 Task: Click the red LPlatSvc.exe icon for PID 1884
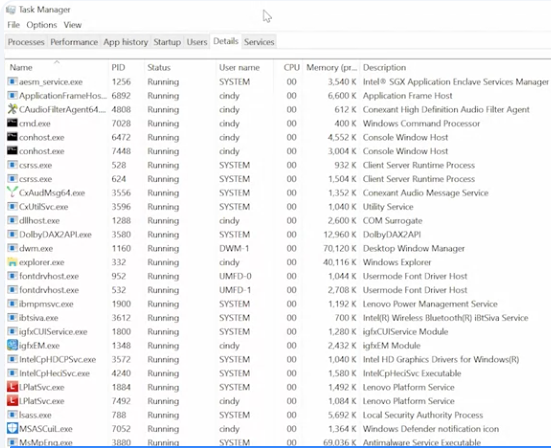pos(12,387)
